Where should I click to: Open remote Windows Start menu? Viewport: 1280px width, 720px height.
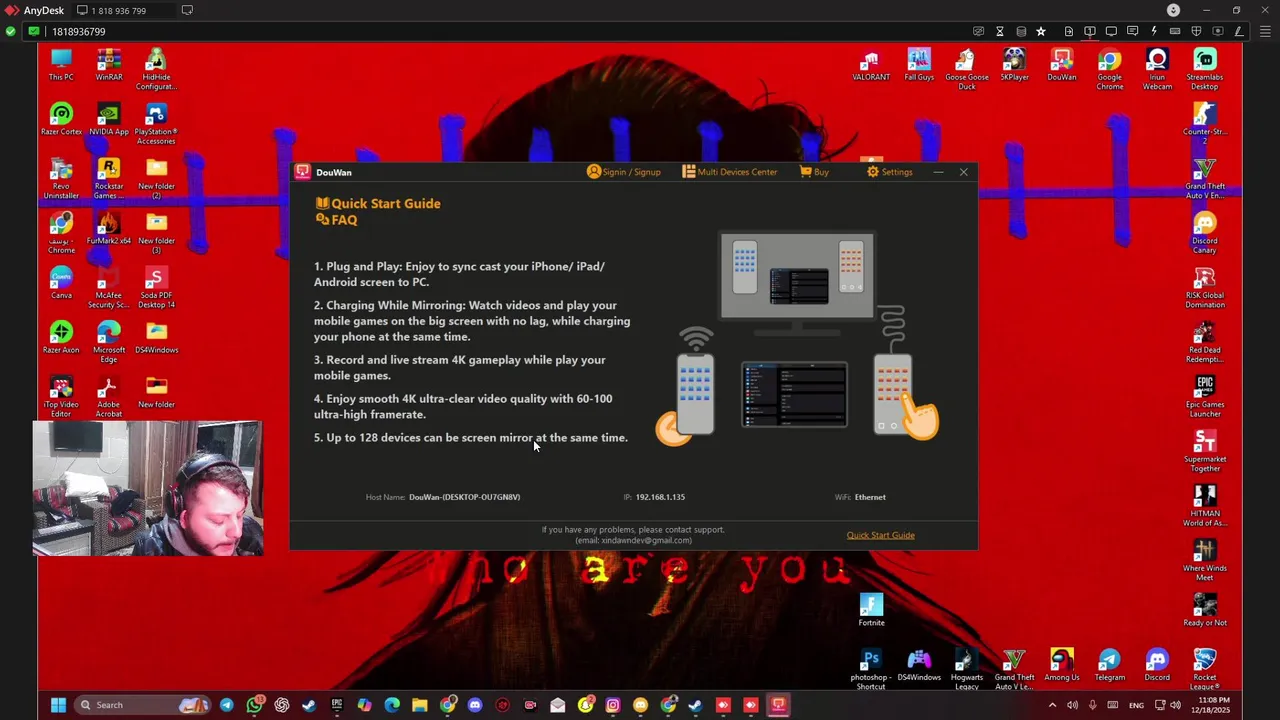coord(58,705)
